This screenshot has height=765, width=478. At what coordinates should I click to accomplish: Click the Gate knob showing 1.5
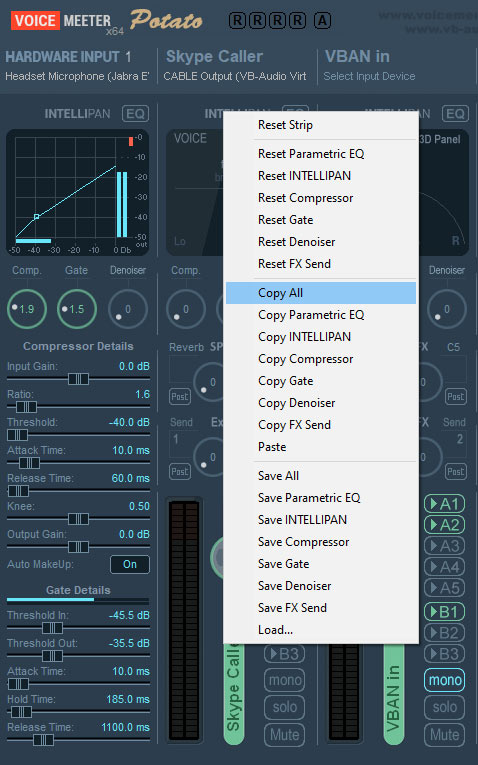(77, 309)
